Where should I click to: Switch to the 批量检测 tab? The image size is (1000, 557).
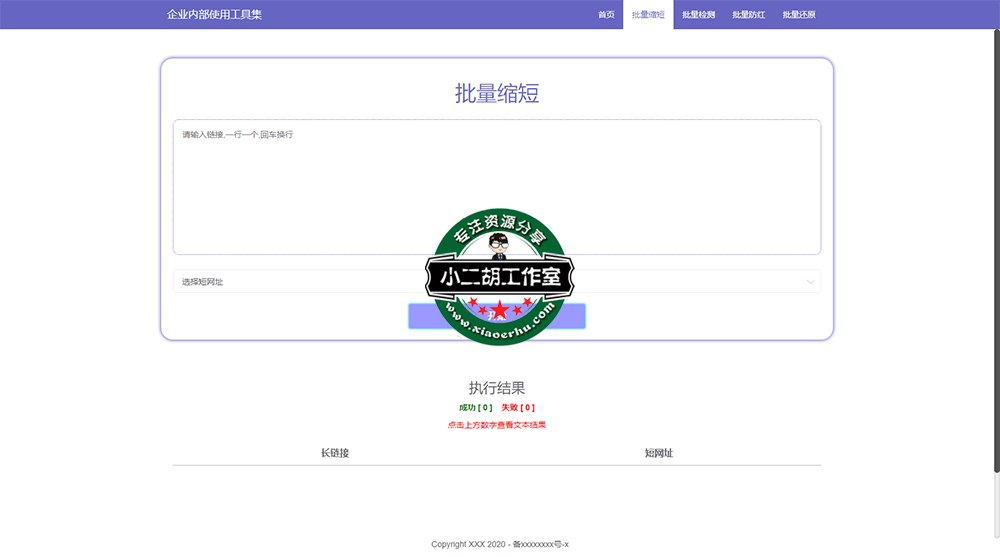pos(698,15)
